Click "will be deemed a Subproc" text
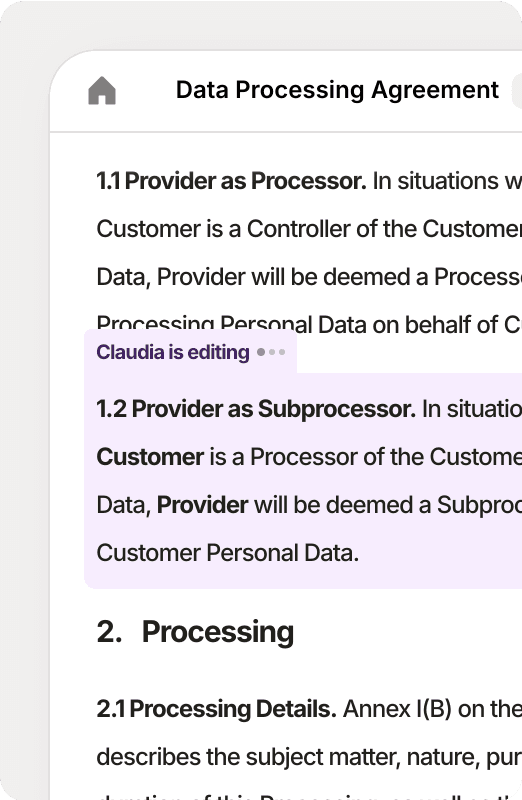The image size is (522, 800). (388, 505)
